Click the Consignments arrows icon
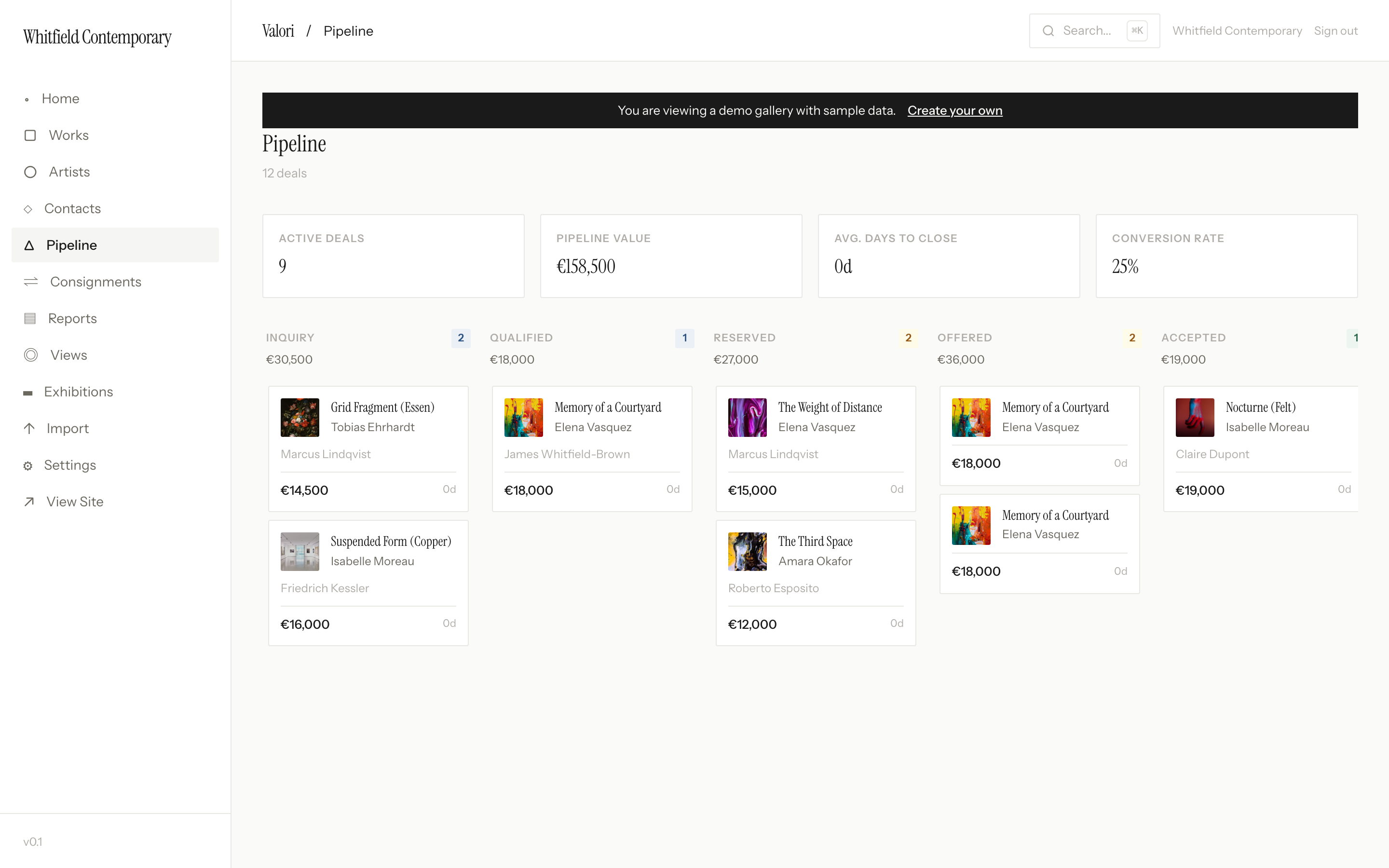 (31, 282)
